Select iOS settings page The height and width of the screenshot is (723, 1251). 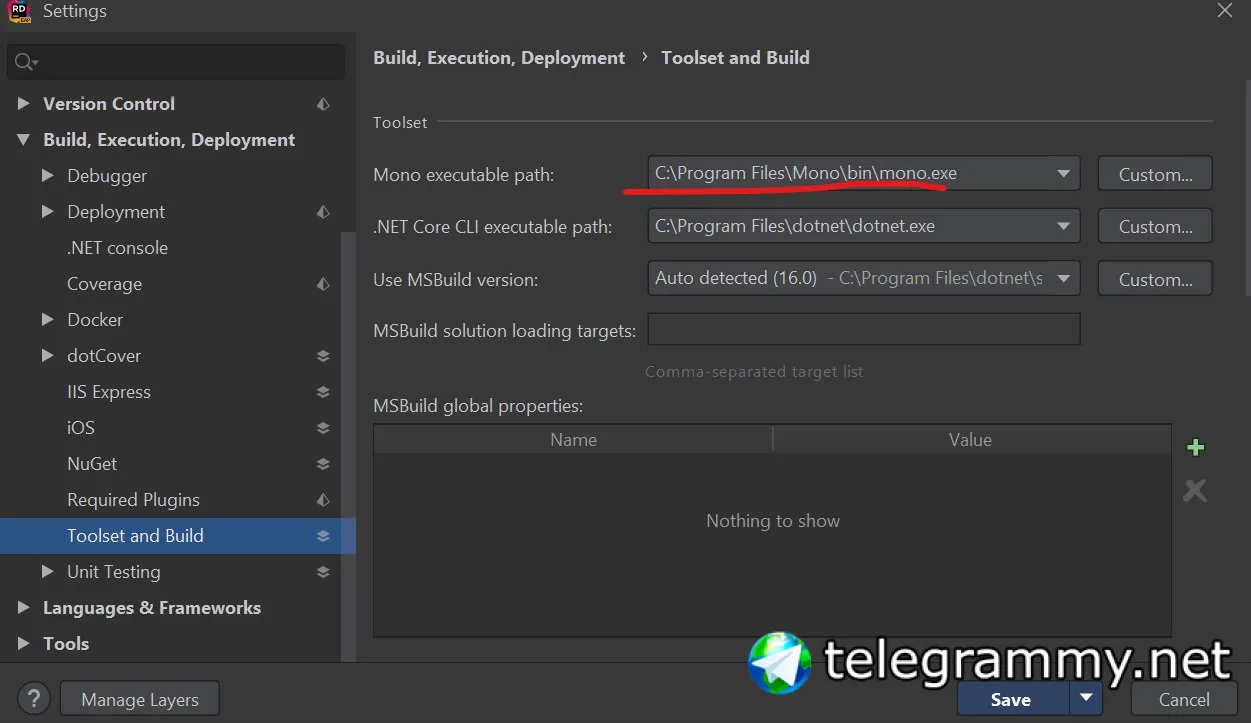(81, 428)
